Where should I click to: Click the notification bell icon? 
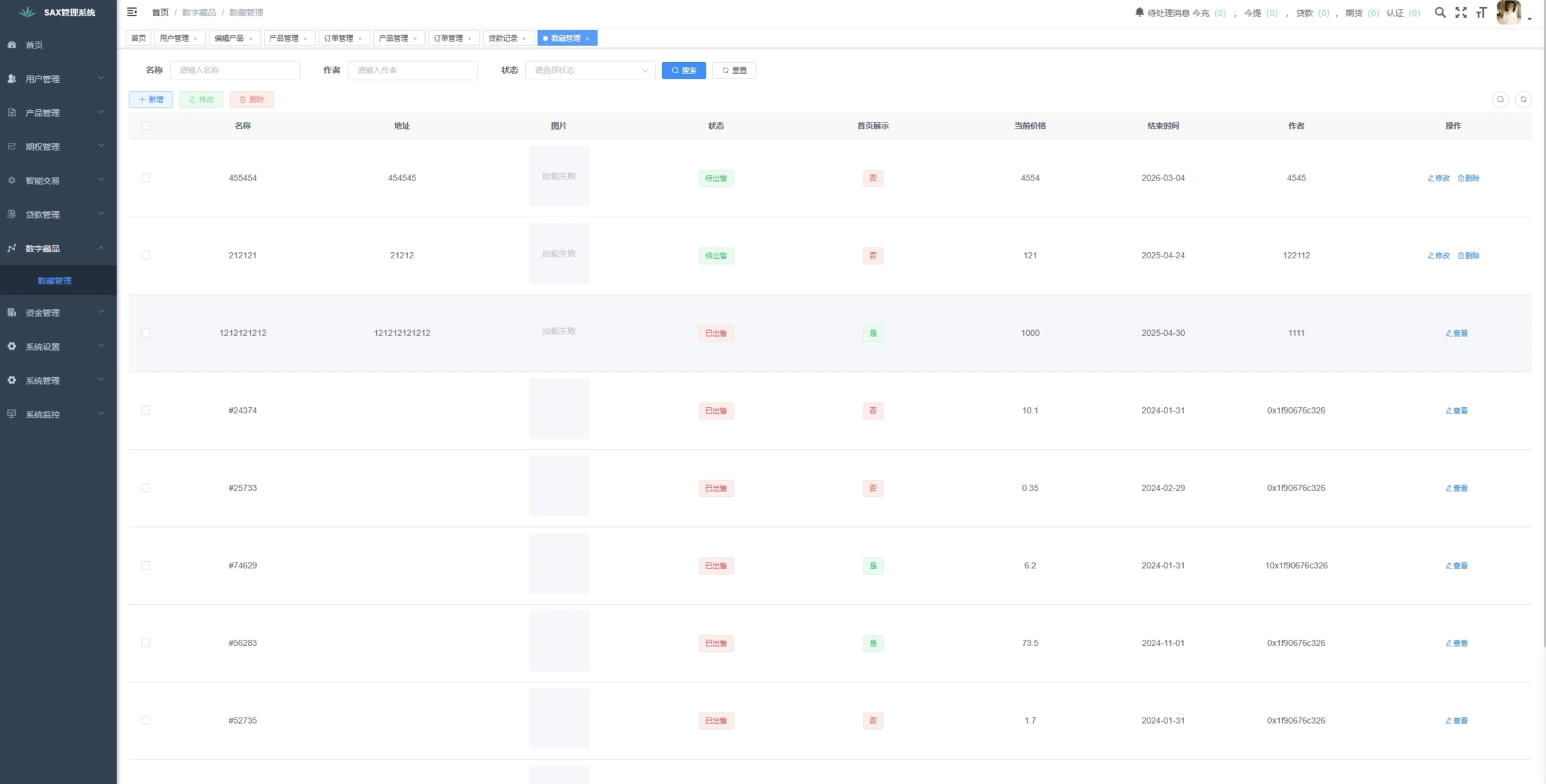coord(1139,12)
